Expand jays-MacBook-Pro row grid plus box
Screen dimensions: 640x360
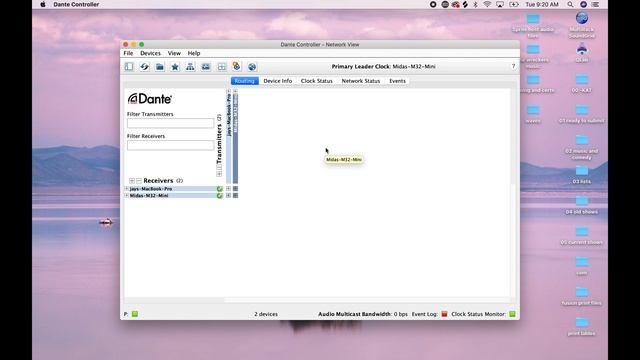coord(229,189)
